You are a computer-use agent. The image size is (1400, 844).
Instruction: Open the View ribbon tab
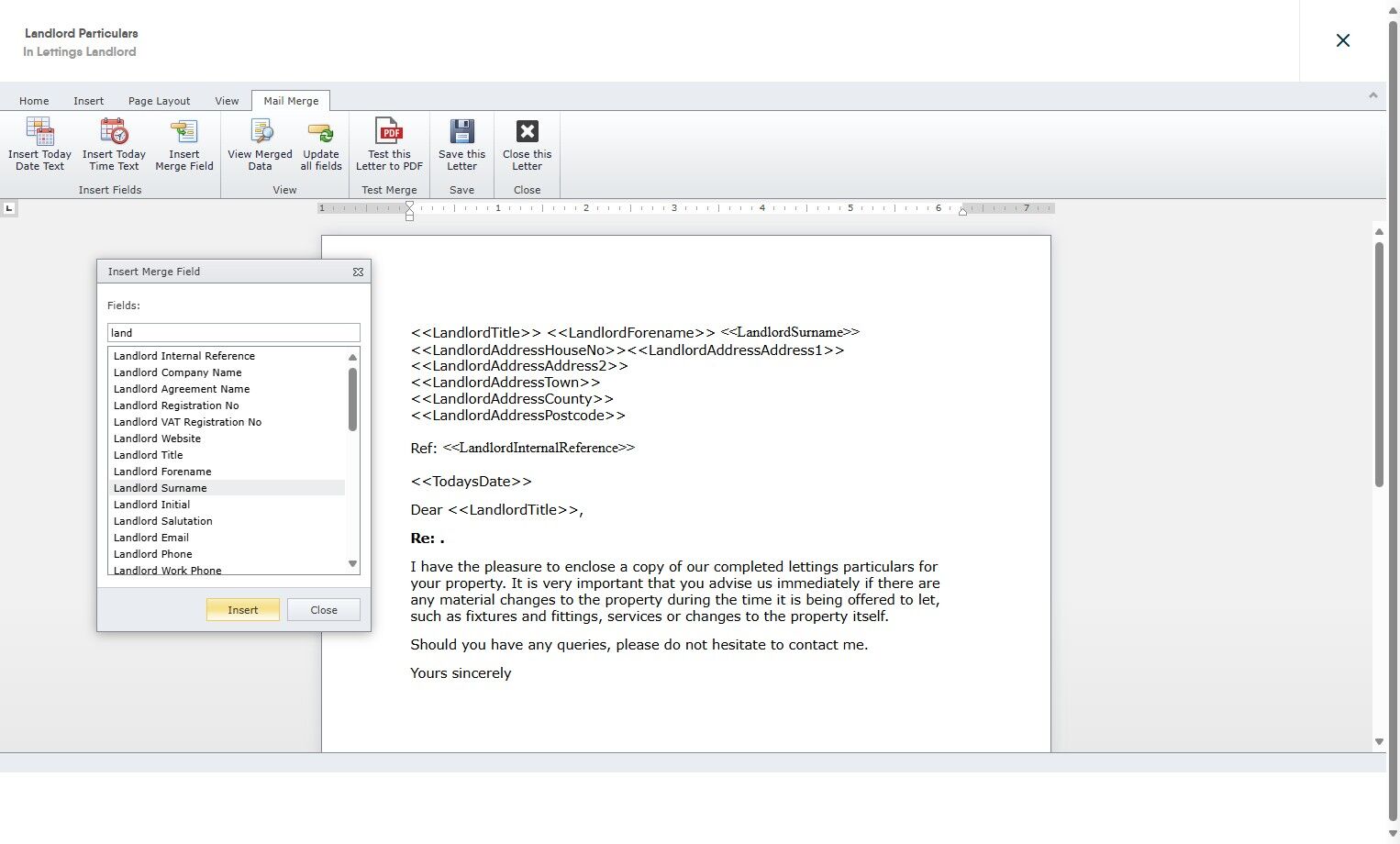coord(227,101)
